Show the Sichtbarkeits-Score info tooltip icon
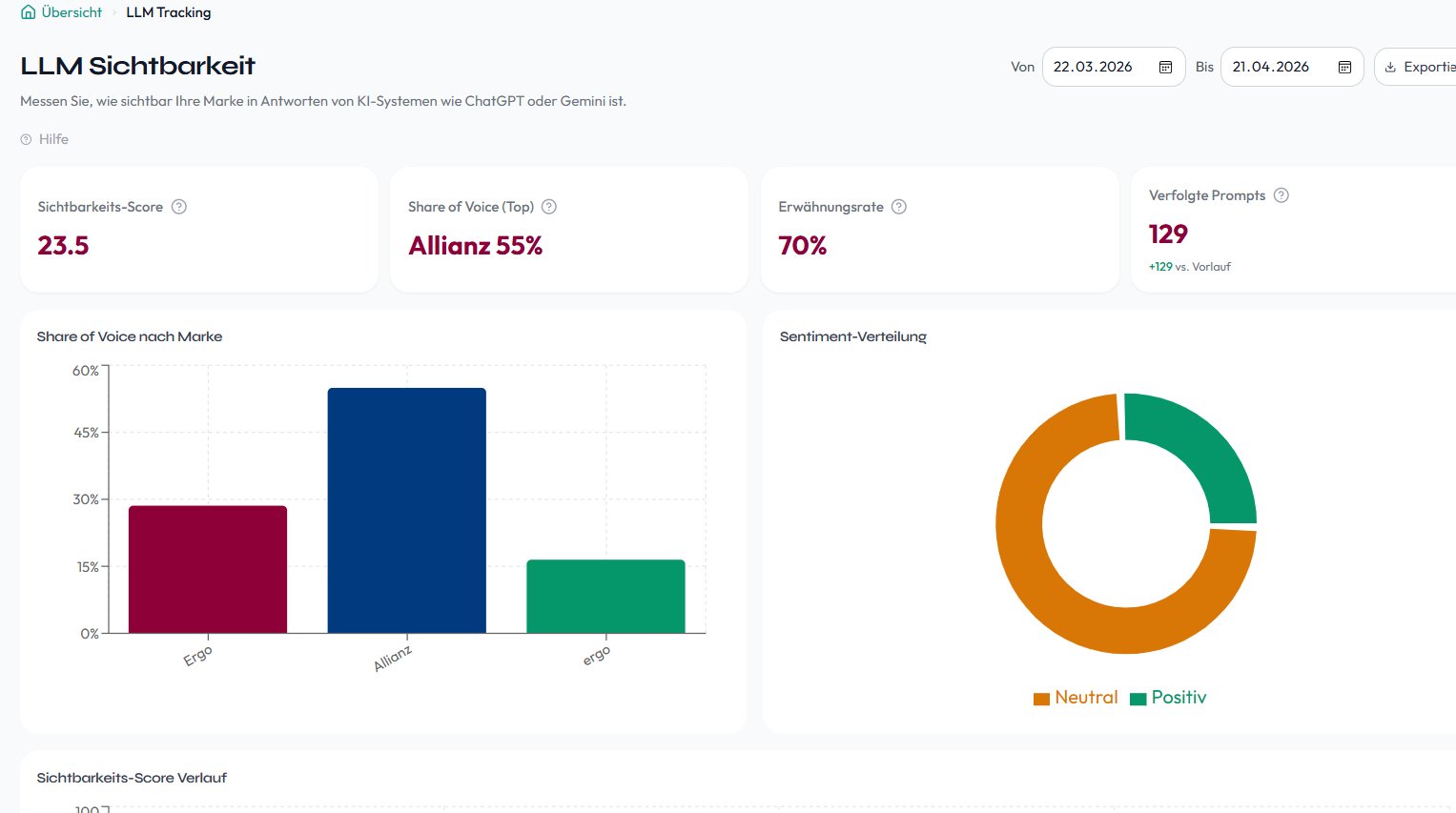This screenshot has height=813, width=1456. click(x=178, y=207)
